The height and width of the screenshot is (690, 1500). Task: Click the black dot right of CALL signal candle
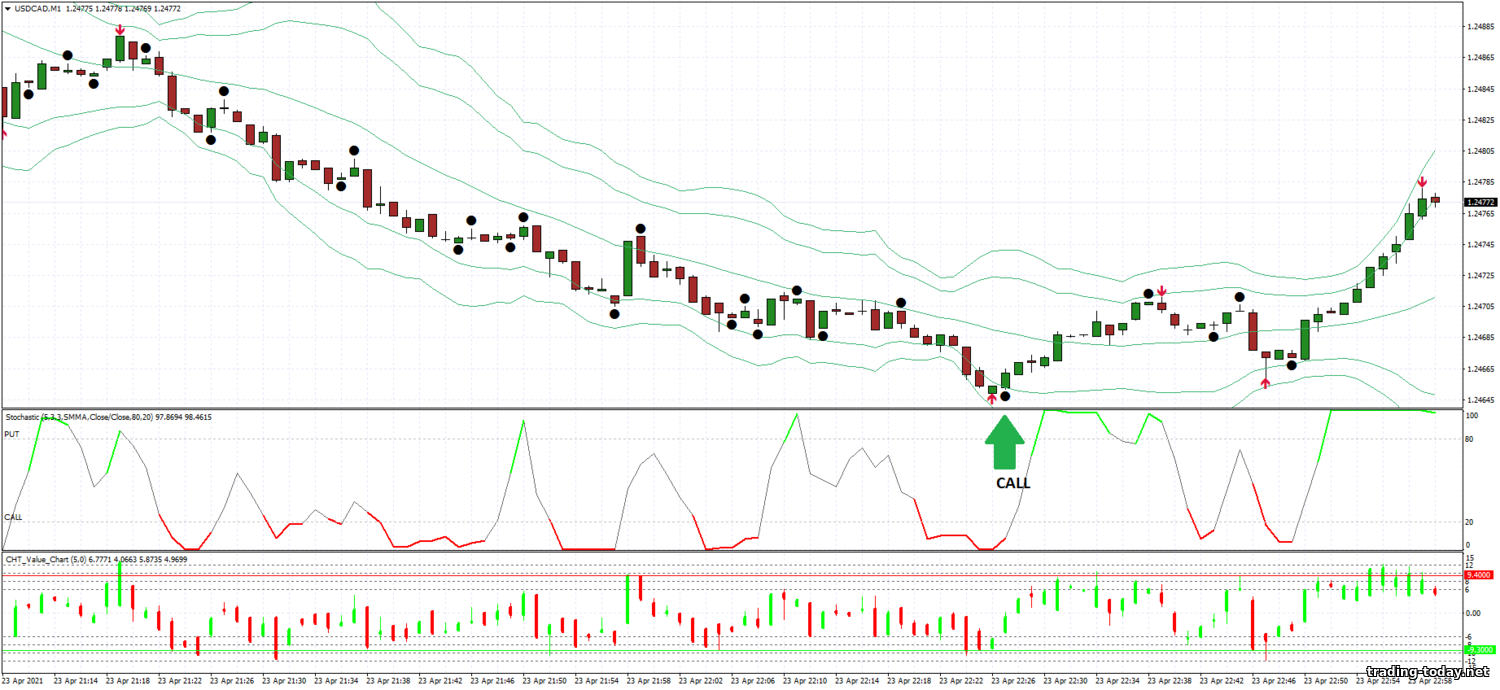coord(1006,396)
